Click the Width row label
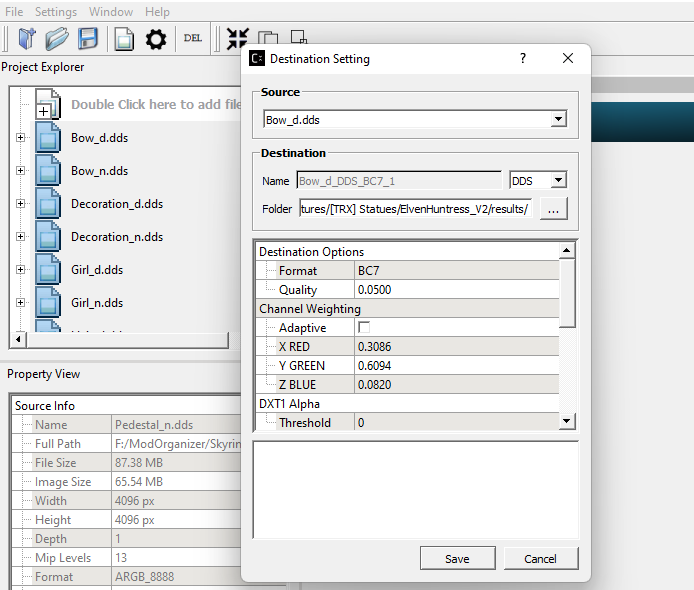Screen dimensions: 694x590 pos(51,501)
